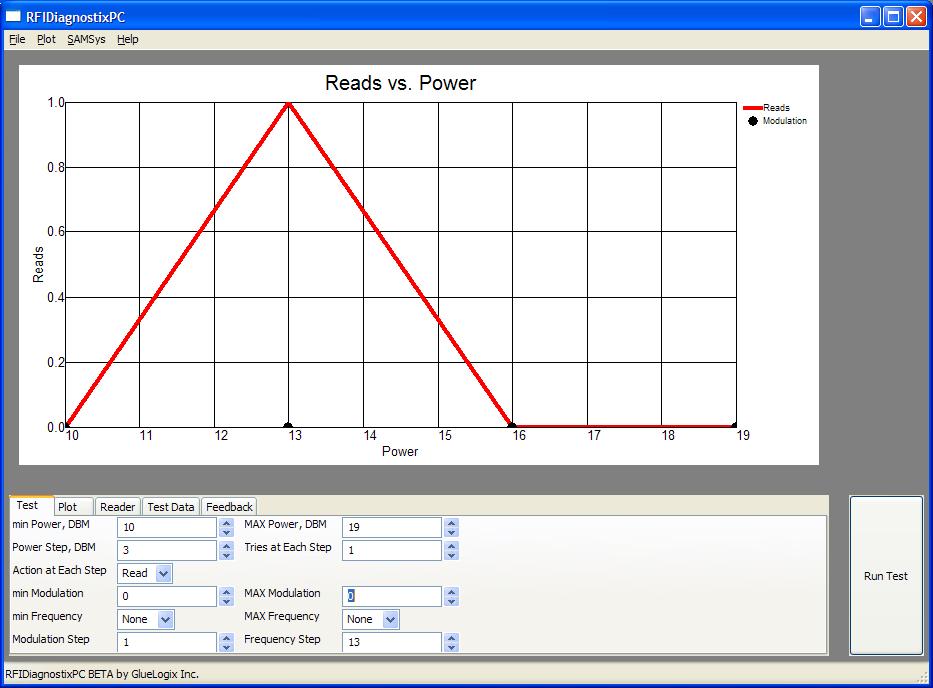
Task: Click the Frequency Step input field
Action: pyautogui.click(x=392, y=642)
